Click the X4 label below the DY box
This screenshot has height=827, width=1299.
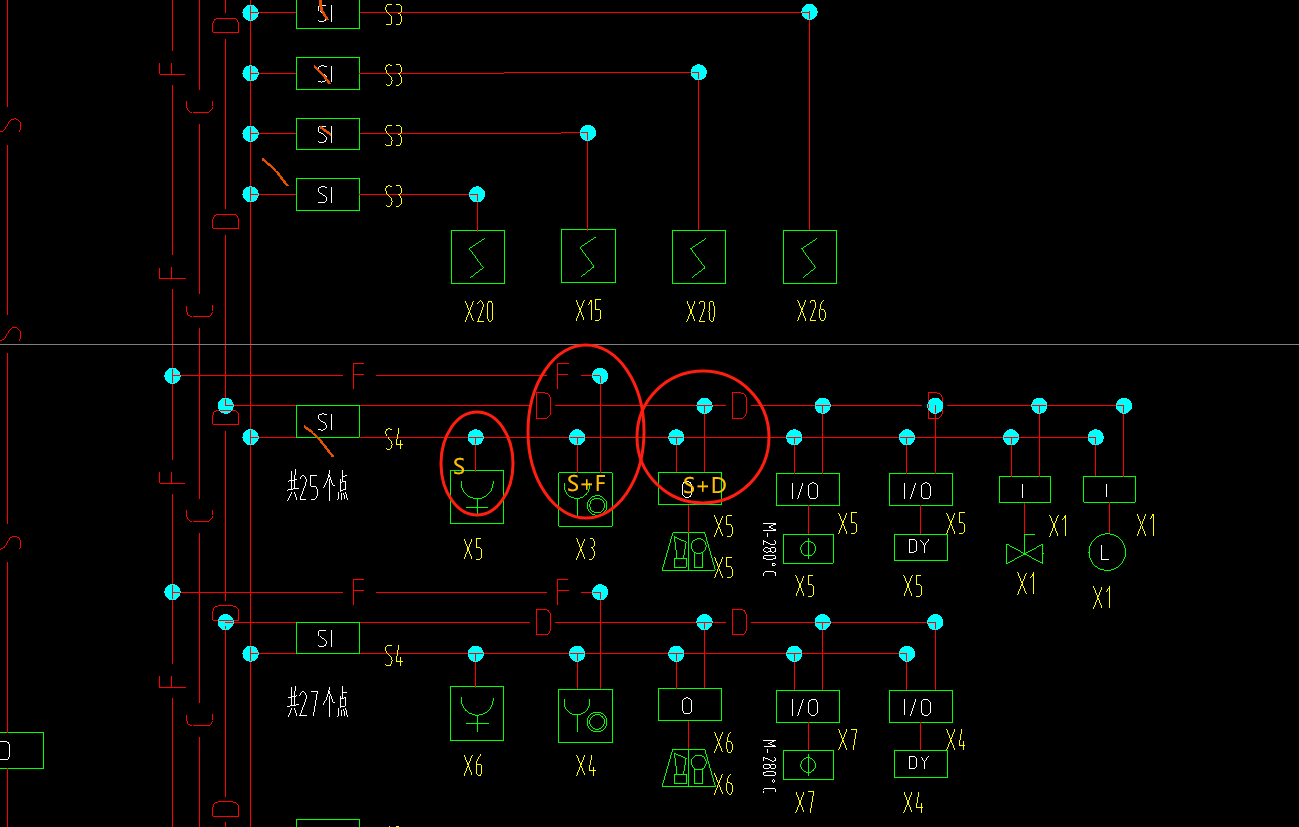pyautogui.click(x=913, y=802)
